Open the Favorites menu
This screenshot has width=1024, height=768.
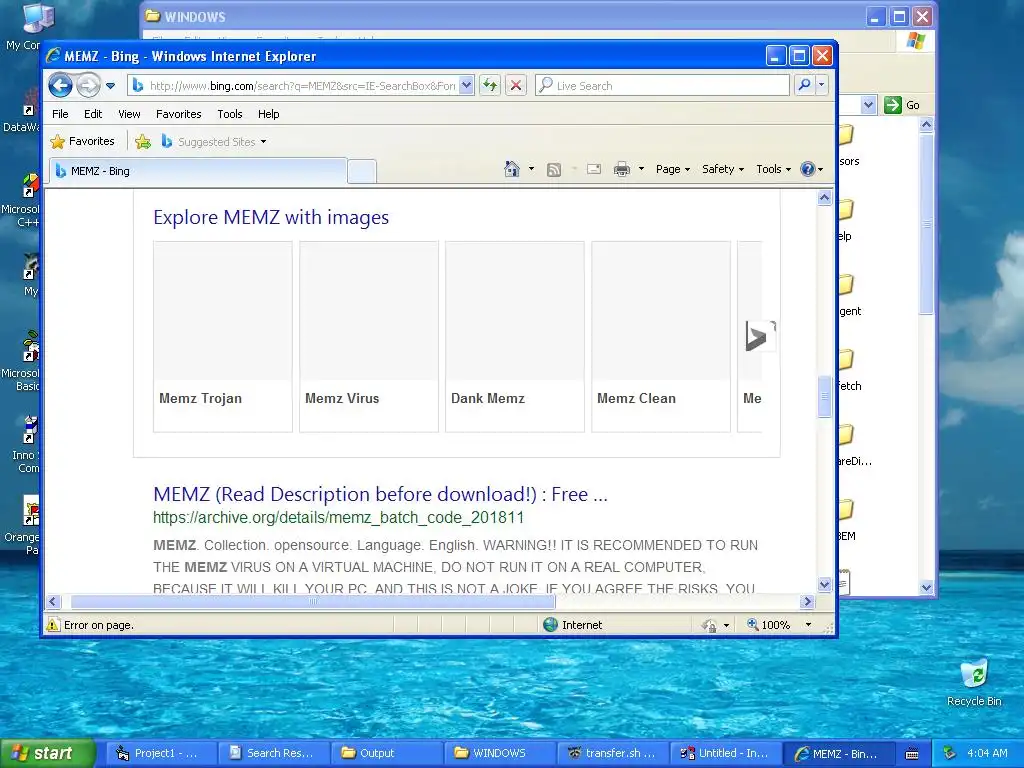tap(178, 114)
